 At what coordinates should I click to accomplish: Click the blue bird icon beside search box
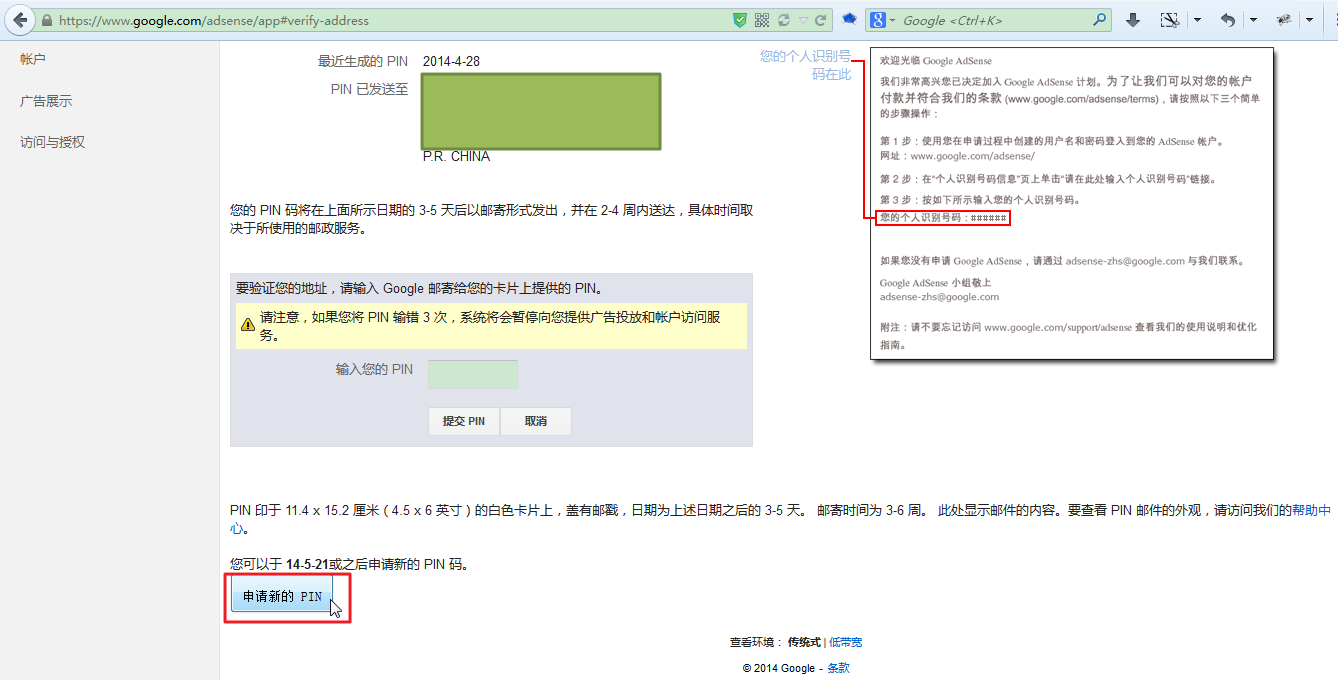pos(849,19)
